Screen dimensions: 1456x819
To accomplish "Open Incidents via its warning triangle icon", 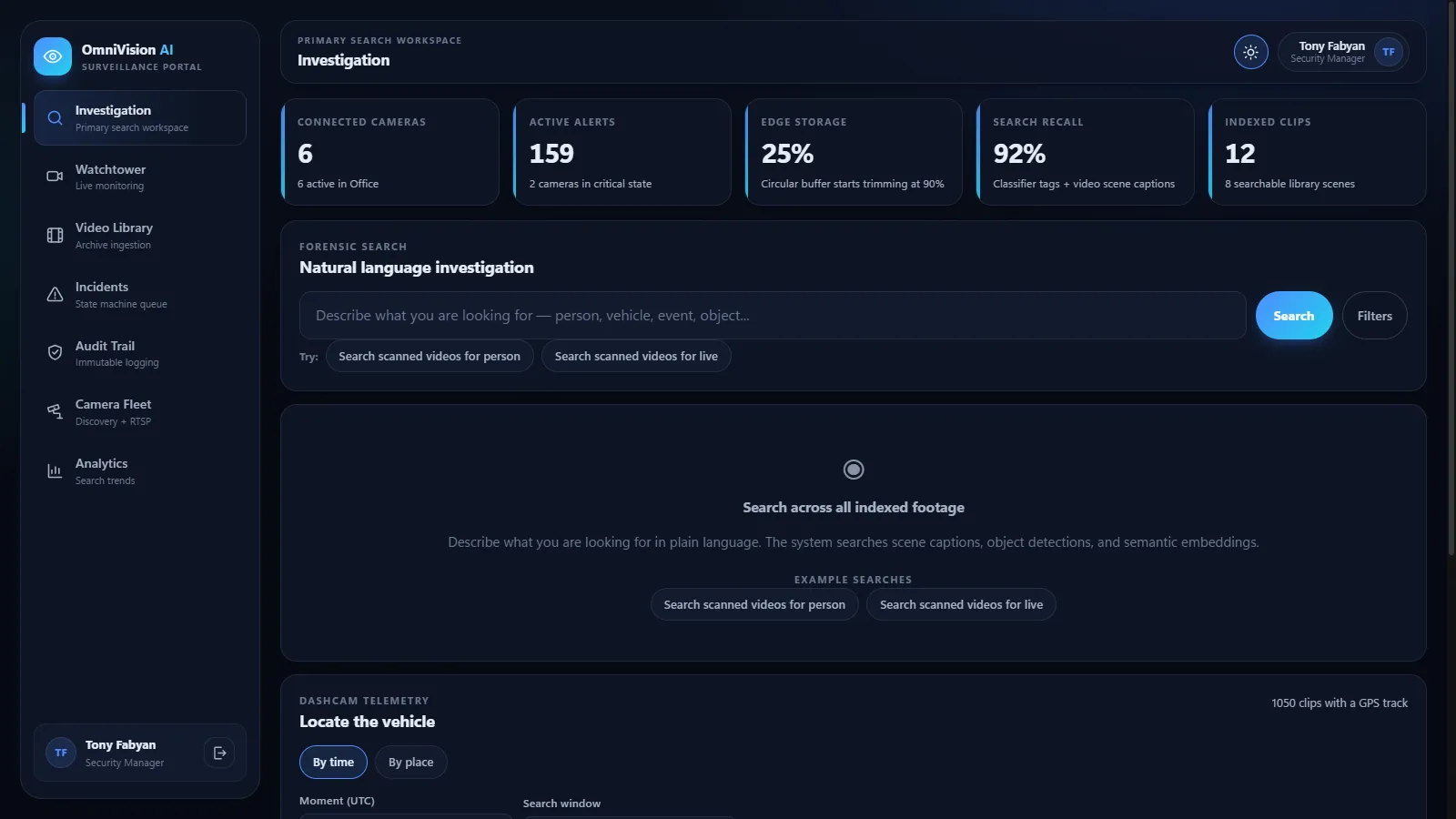I will coord(55,294).
